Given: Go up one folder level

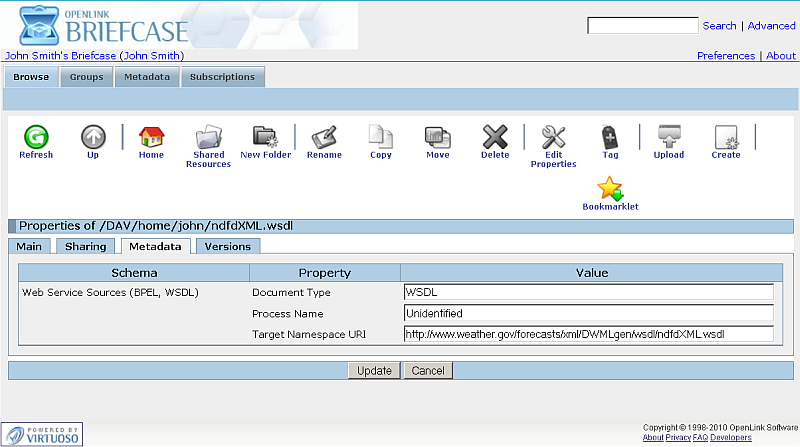Looking at the screenshot, I should [x=93, y=137].
